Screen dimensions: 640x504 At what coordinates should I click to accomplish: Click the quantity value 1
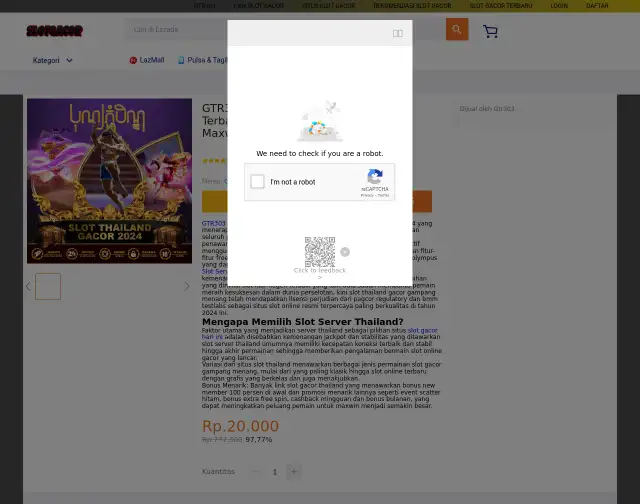point(275,472)
